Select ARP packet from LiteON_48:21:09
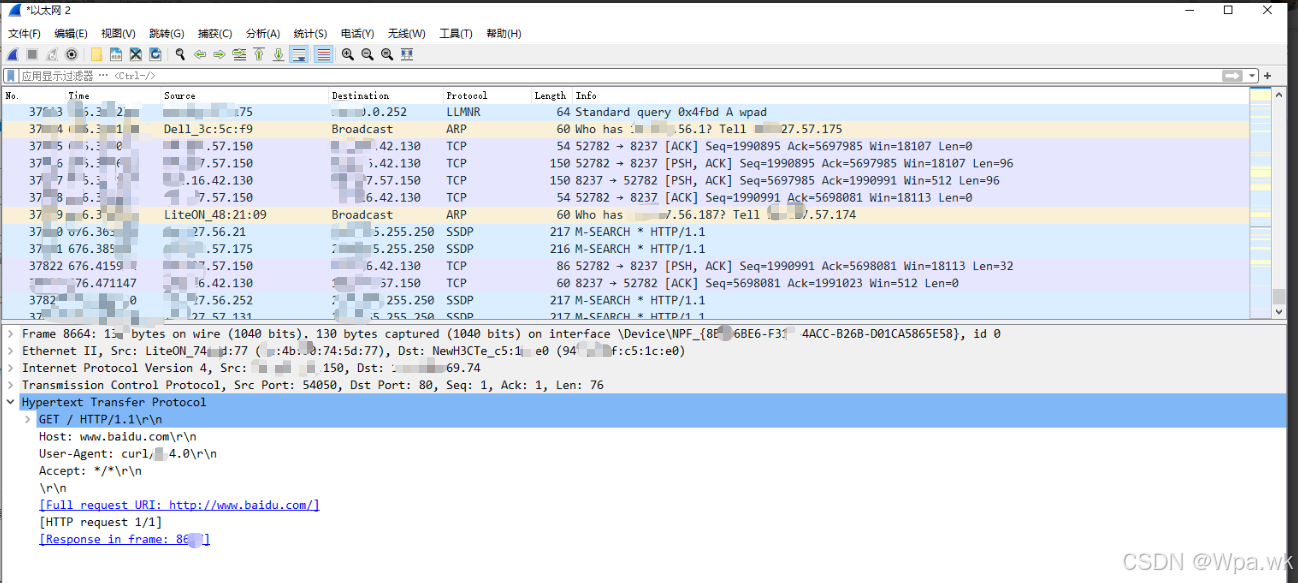This screenshot has width=1298, height=583. (625, 214)
